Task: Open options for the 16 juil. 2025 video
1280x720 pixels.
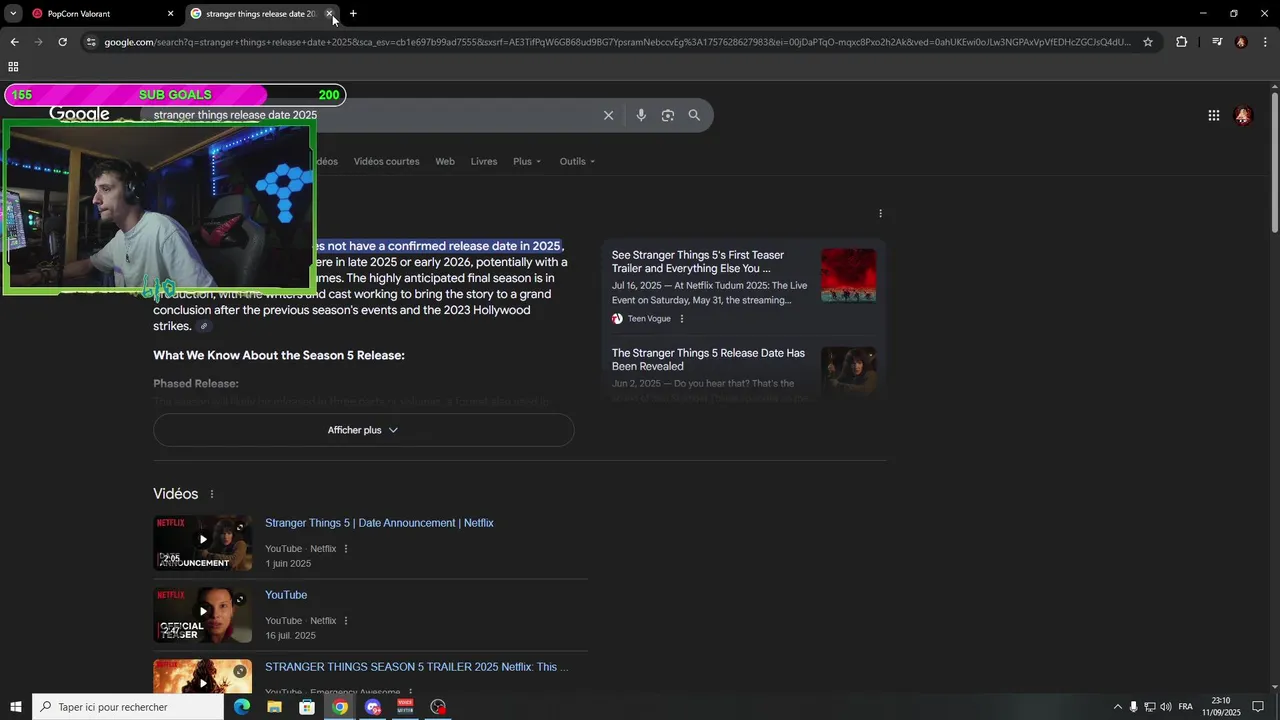Action: (x=346, y=621)
